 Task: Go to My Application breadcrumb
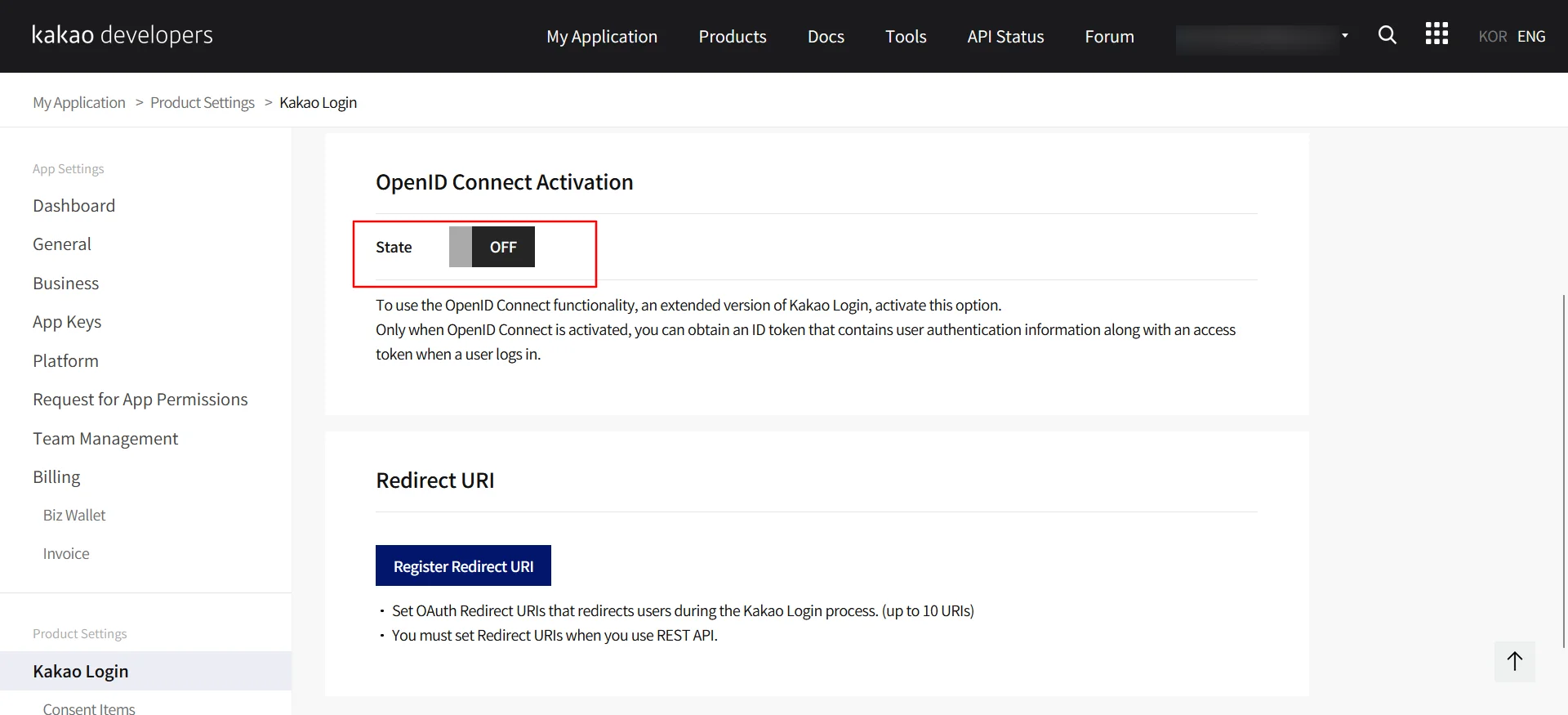point(79,102)
